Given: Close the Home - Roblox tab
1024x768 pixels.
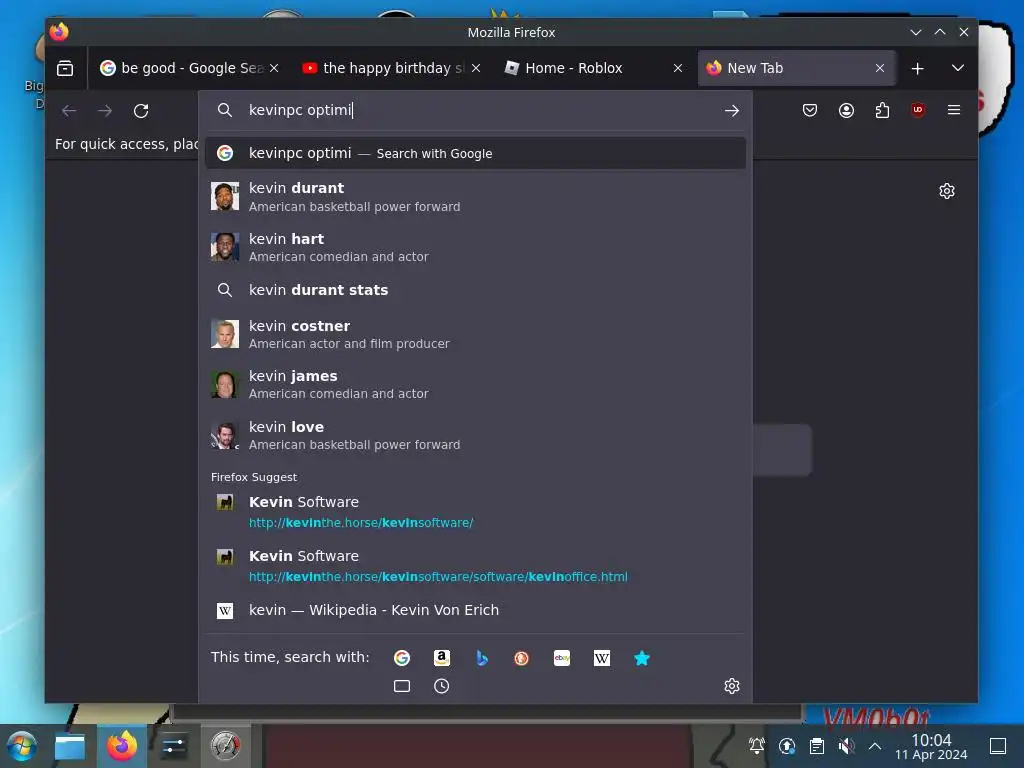Looking at the screenshot, I should [x=678, y=68].
